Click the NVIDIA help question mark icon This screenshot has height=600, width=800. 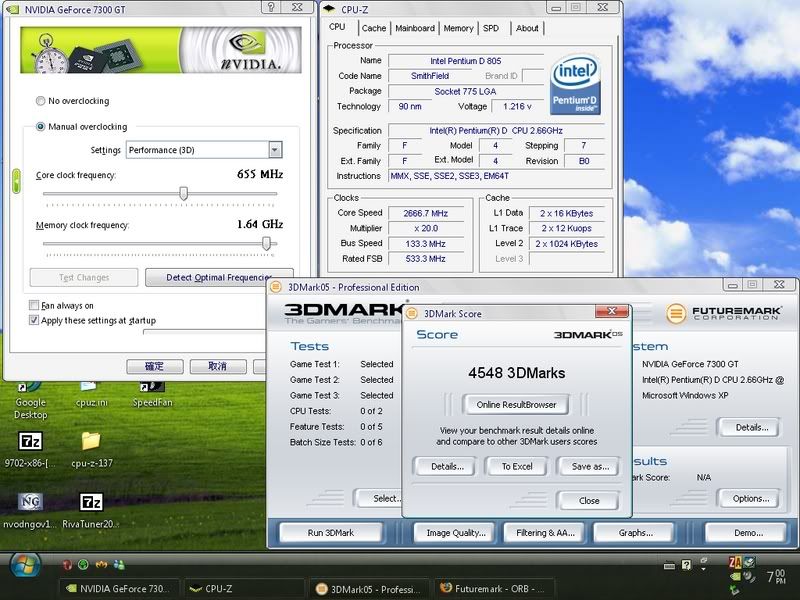point(270,8)
